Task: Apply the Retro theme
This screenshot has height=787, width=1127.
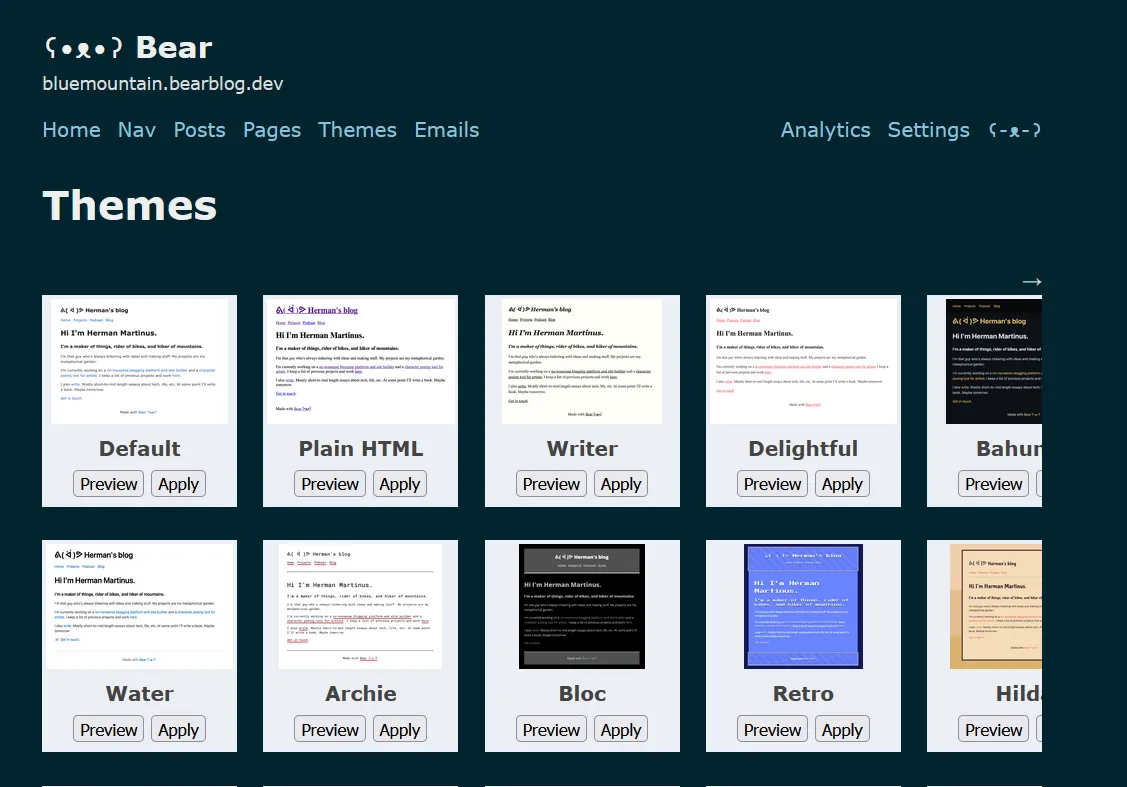Action: pos(842,730)
